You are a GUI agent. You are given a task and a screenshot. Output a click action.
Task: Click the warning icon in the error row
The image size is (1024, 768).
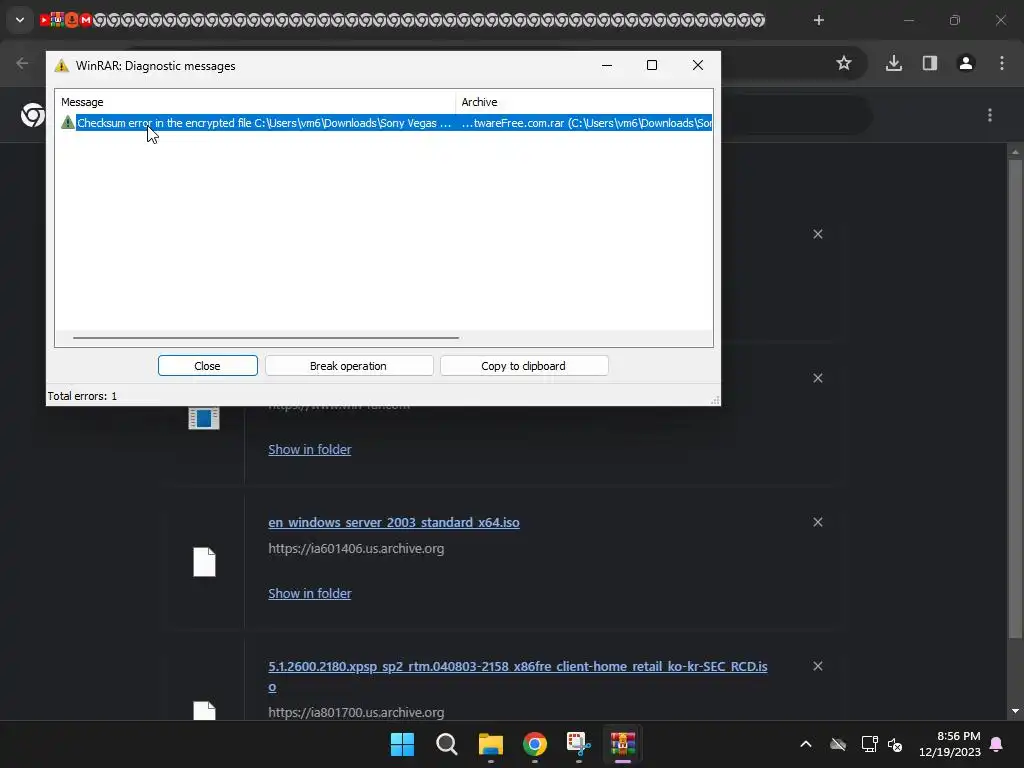point(67,122)
